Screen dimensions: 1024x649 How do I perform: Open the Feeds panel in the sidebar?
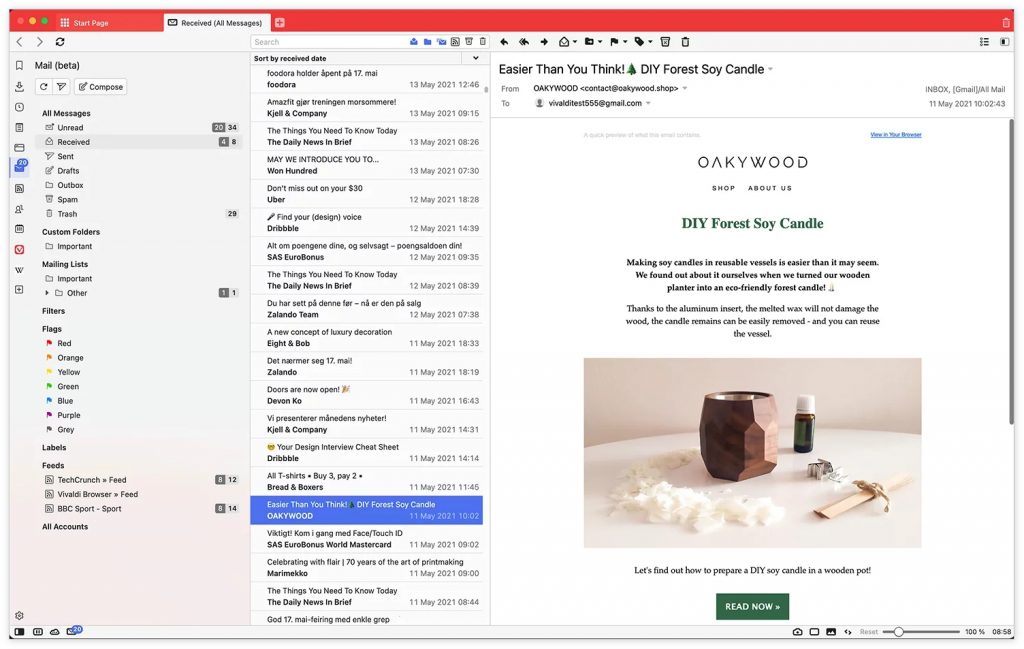[x=19, y=188]
